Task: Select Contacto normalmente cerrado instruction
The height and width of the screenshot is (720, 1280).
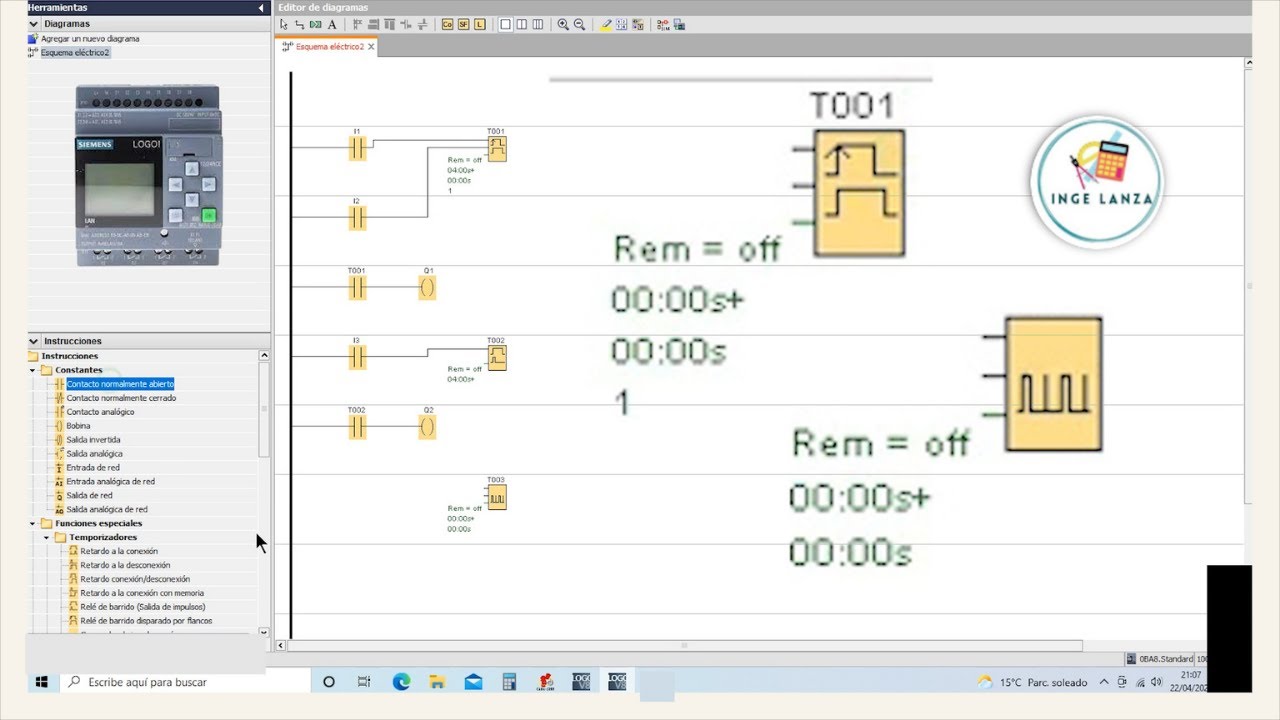Action: click(x=121, y=398)
